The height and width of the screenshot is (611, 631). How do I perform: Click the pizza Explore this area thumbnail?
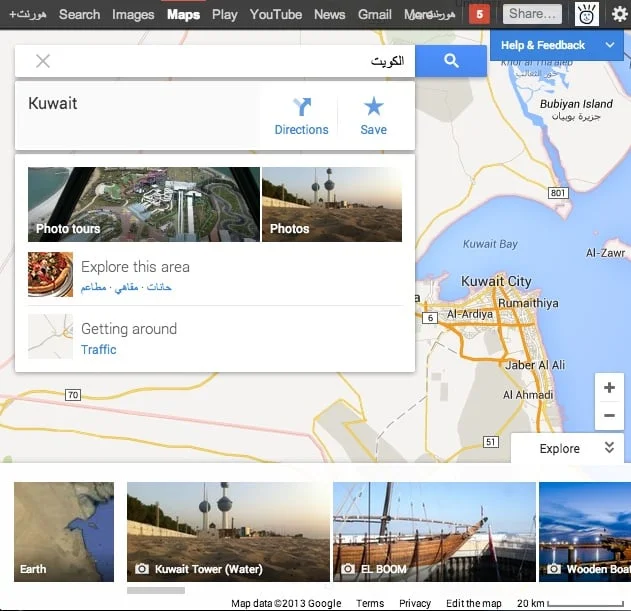(x=50, y=275)
